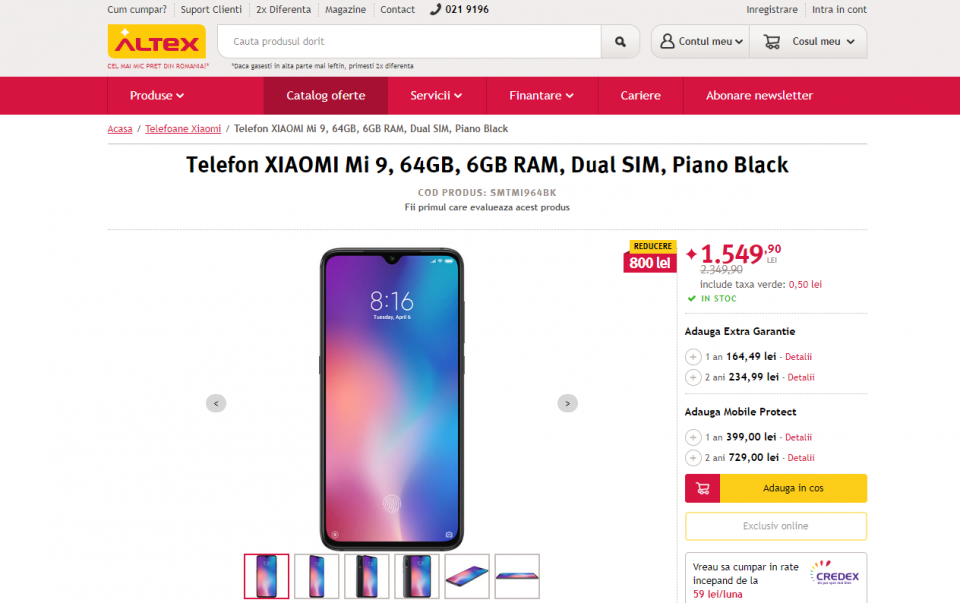Select the last product thumbnail
The height and width of the screenshot is (603, 960).
tap(517, 576)
